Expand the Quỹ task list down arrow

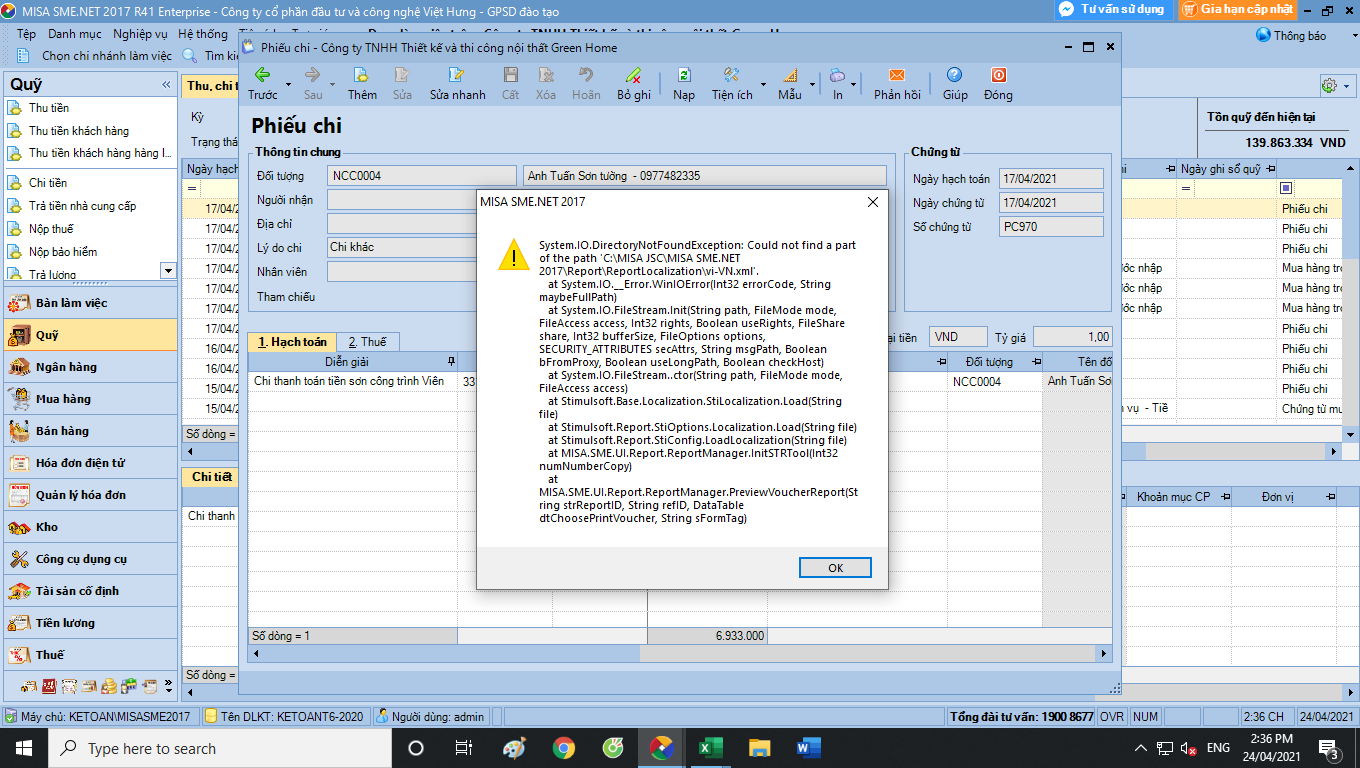click(168, 270)
